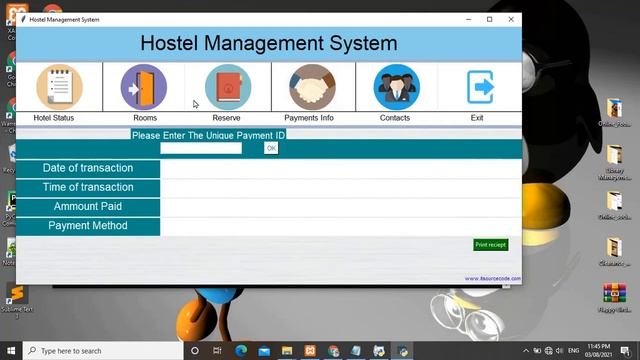Click 'Please Enter The Unique Payment ID' prompt
Viewport: 640px width, 360px height.
tap(208, 135)
